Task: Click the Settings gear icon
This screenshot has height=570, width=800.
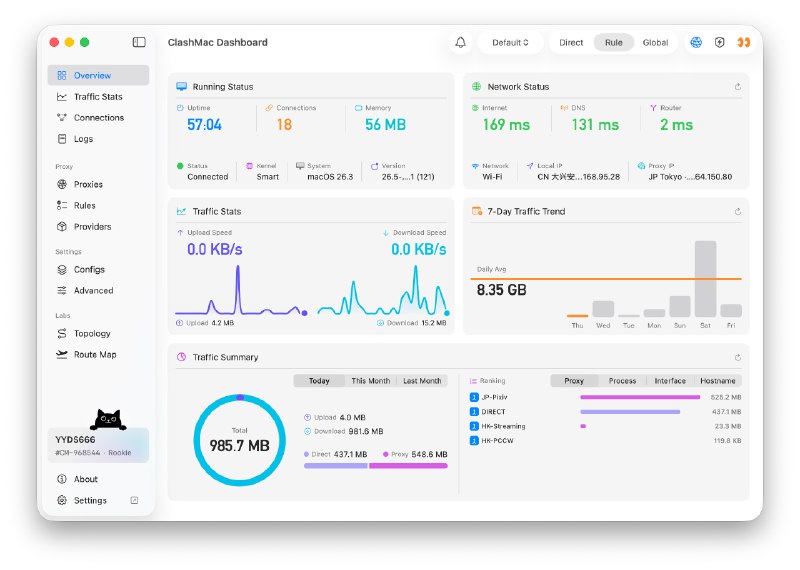Action: (x=62, y=500)
